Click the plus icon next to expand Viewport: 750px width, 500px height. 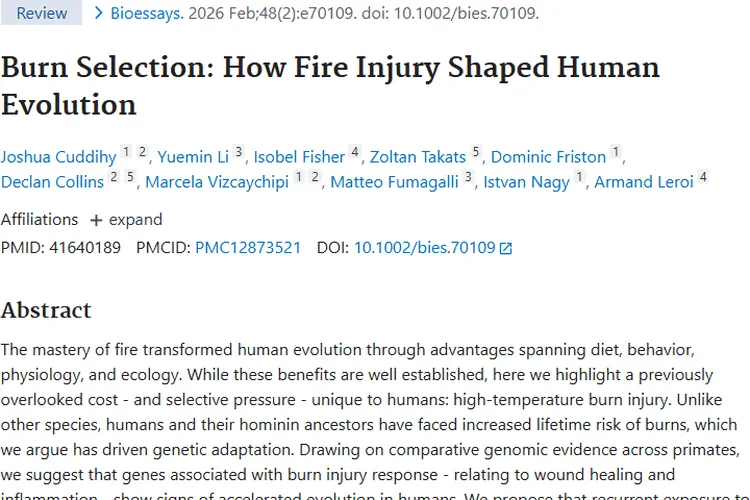pyautogui.click(x=96, y=220)
